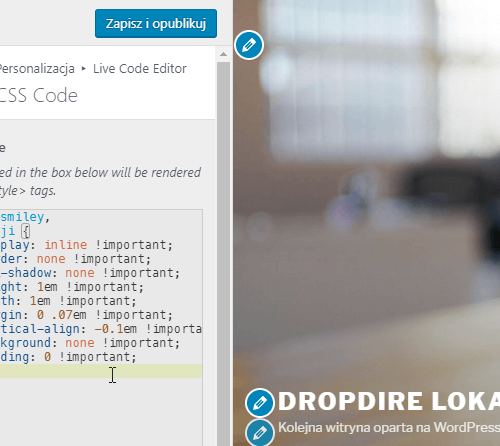Click the 'tical-align: -0.1em' code line
The width and height of the screenshot is (500, 446).
click(101, 329)
